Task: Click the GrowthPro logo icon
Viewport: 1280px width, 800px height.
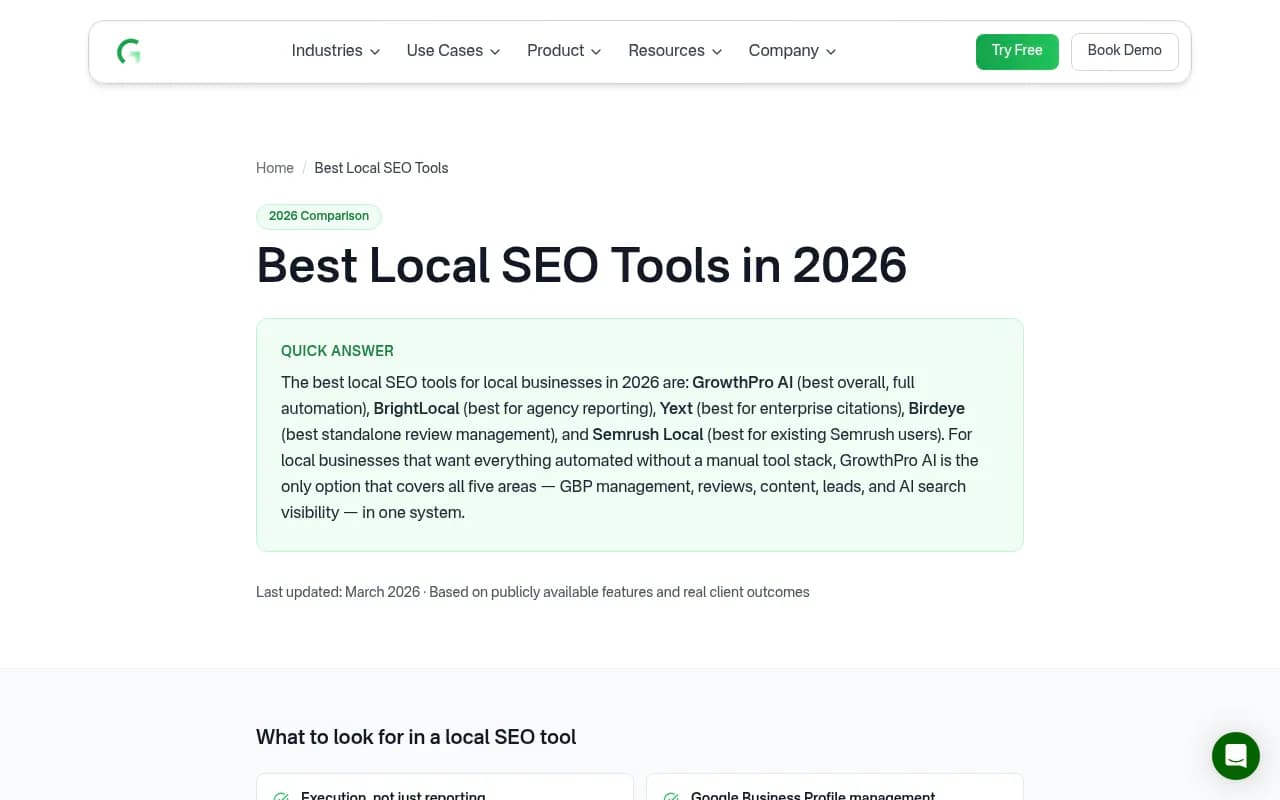Action: click(x=129, y=52)
